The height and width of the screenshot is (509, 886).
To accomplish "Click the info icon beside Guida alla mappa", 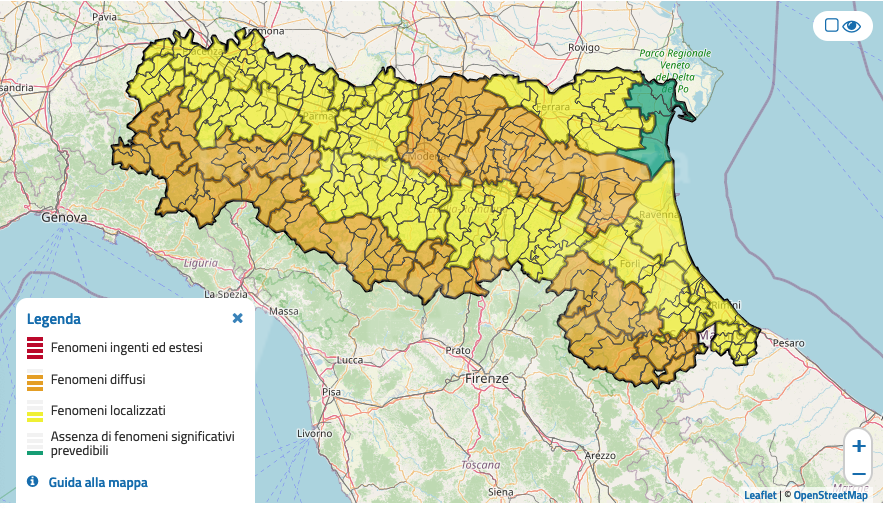I will point(32,482).
